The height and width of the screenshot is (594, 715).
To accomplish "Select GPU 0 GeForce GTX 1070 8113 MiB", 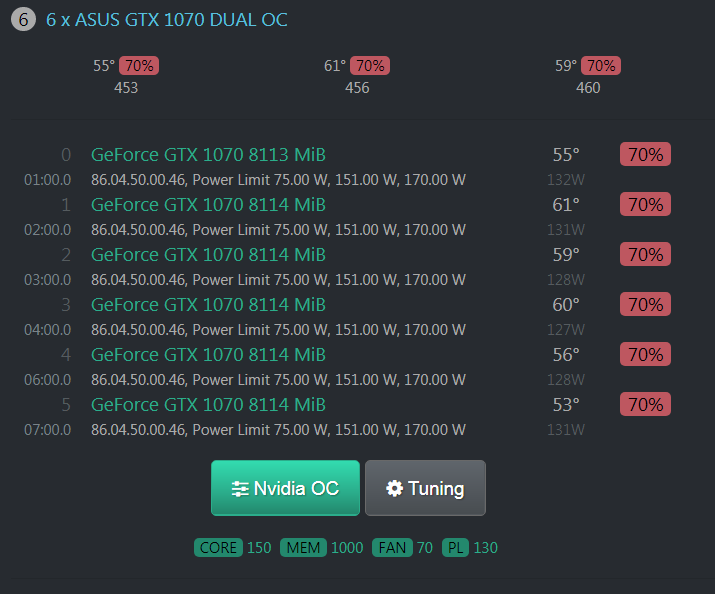I will 208,154.
